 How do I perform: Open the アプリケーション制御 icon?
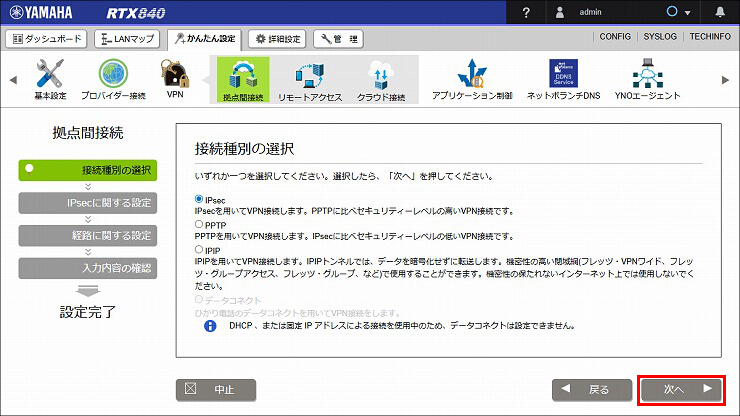pyautogui.click(x=472, y=78)
